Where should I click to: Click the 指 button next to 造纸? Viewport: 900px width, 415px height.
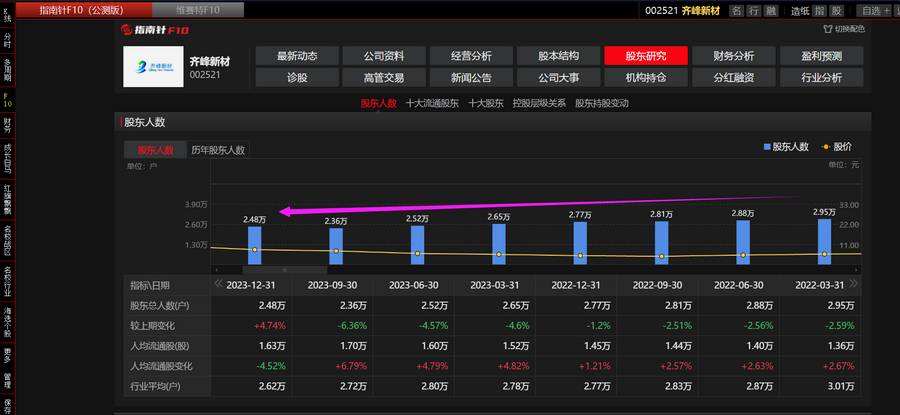pyautogui.click(x=820, y=10)
